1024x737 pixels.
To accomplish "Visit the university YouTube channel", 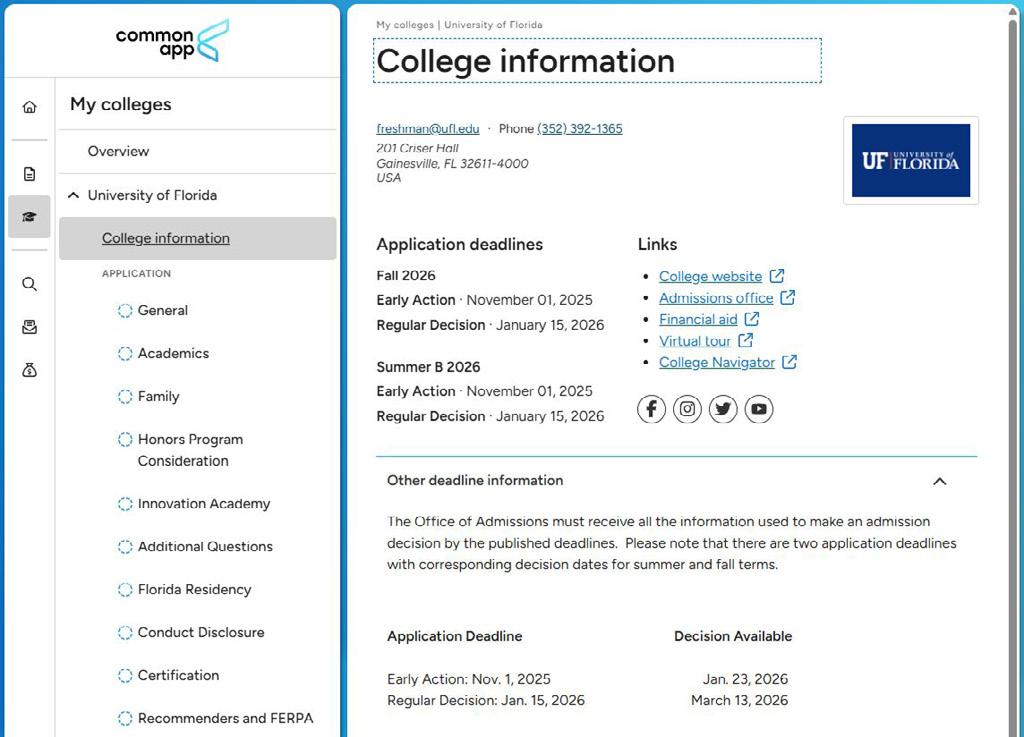I will click(x=759, y=409).
